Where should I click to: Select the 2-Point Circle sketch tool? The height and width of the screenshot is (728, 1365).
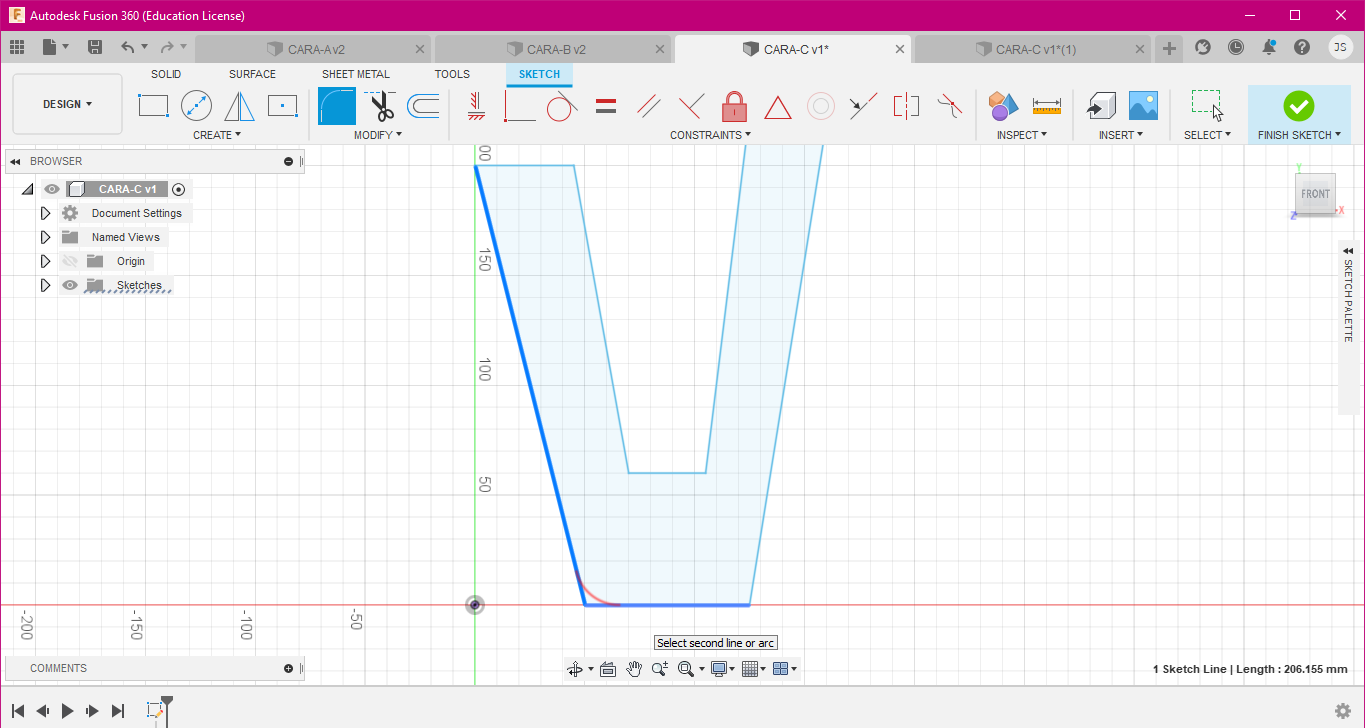pyautogui.click(x=196, y=105)
